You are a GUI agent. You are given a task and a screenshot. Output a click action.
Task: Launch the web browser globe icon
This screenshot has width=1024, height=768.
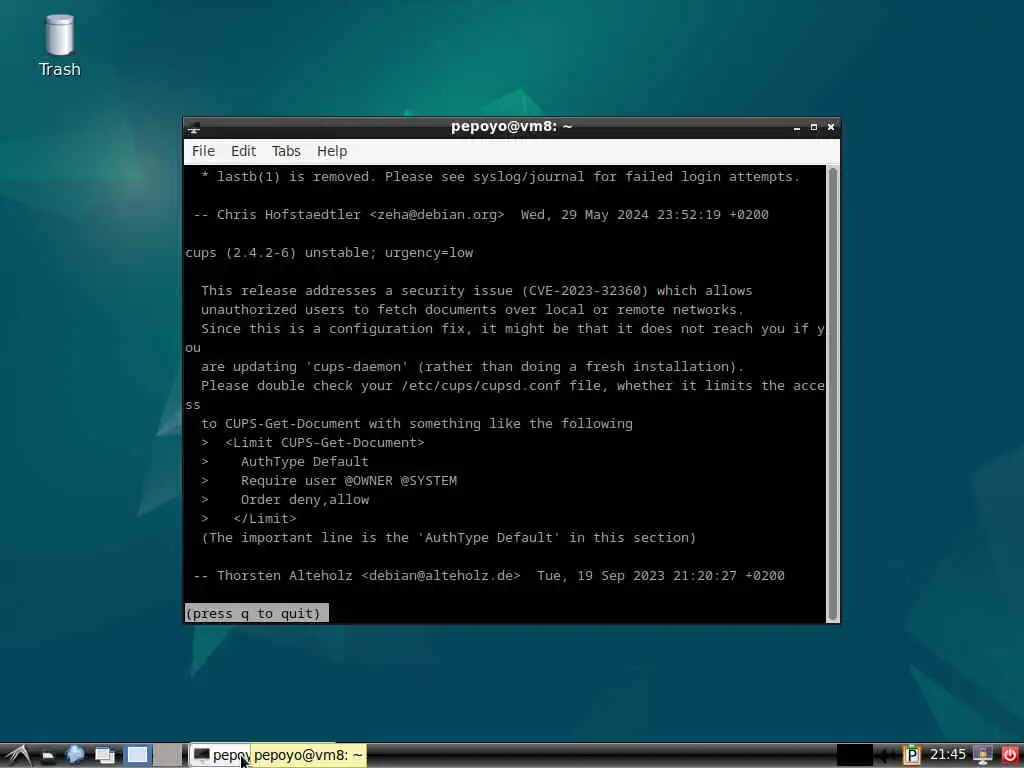pyautogui.click(x=74, y=755)
